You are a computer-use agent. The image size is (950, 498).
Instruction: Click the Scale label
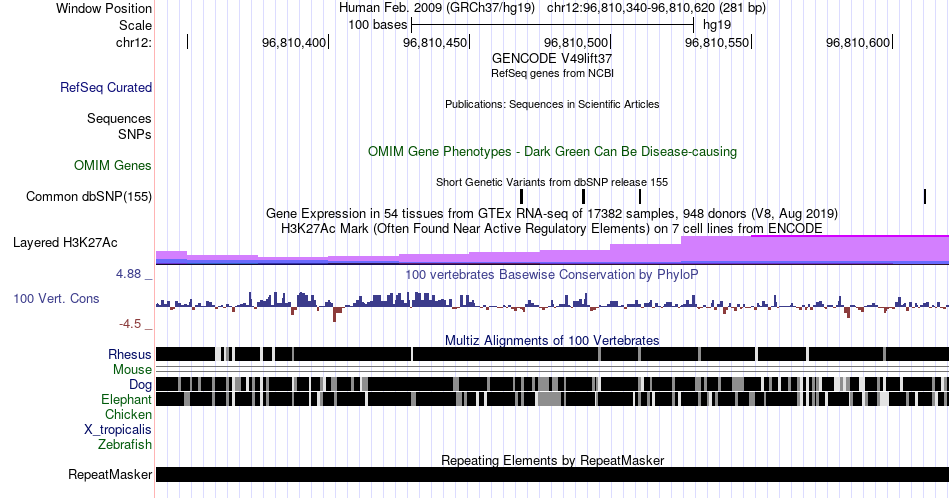point(136,25)
